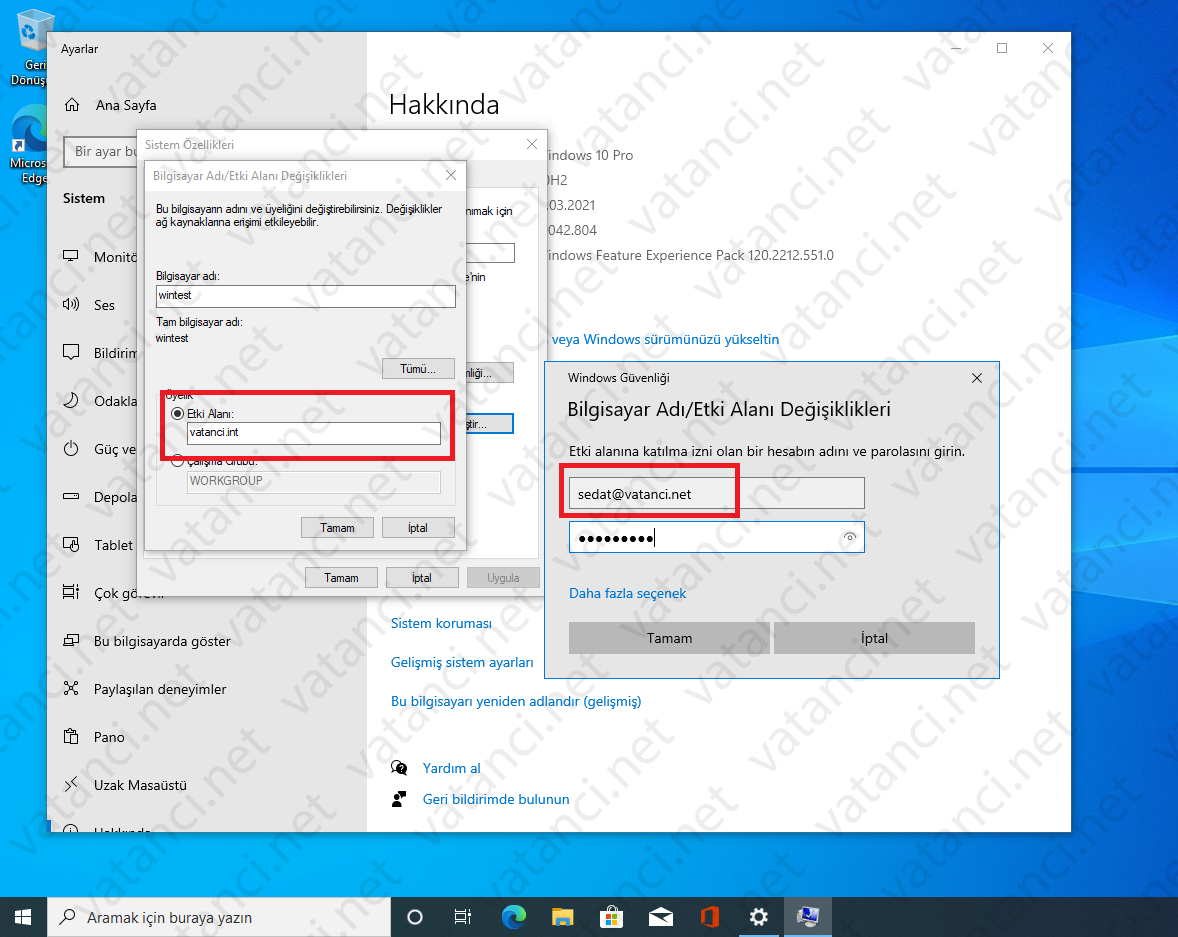The height and width of the screenshot is (937, 1178).
Task: Expand Daha fazla seçenek options
Action: [x=627, y=593]
